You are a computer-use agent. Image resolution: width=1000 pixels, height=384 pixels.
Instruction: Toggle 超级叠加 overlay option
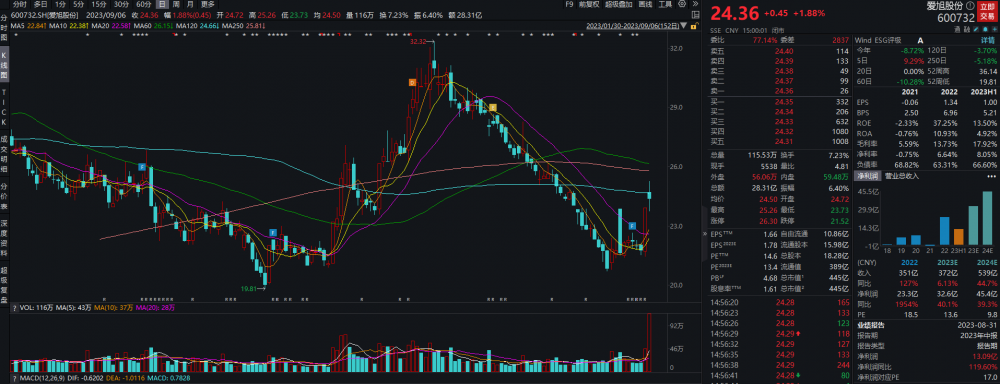click(x=619, y=4)
